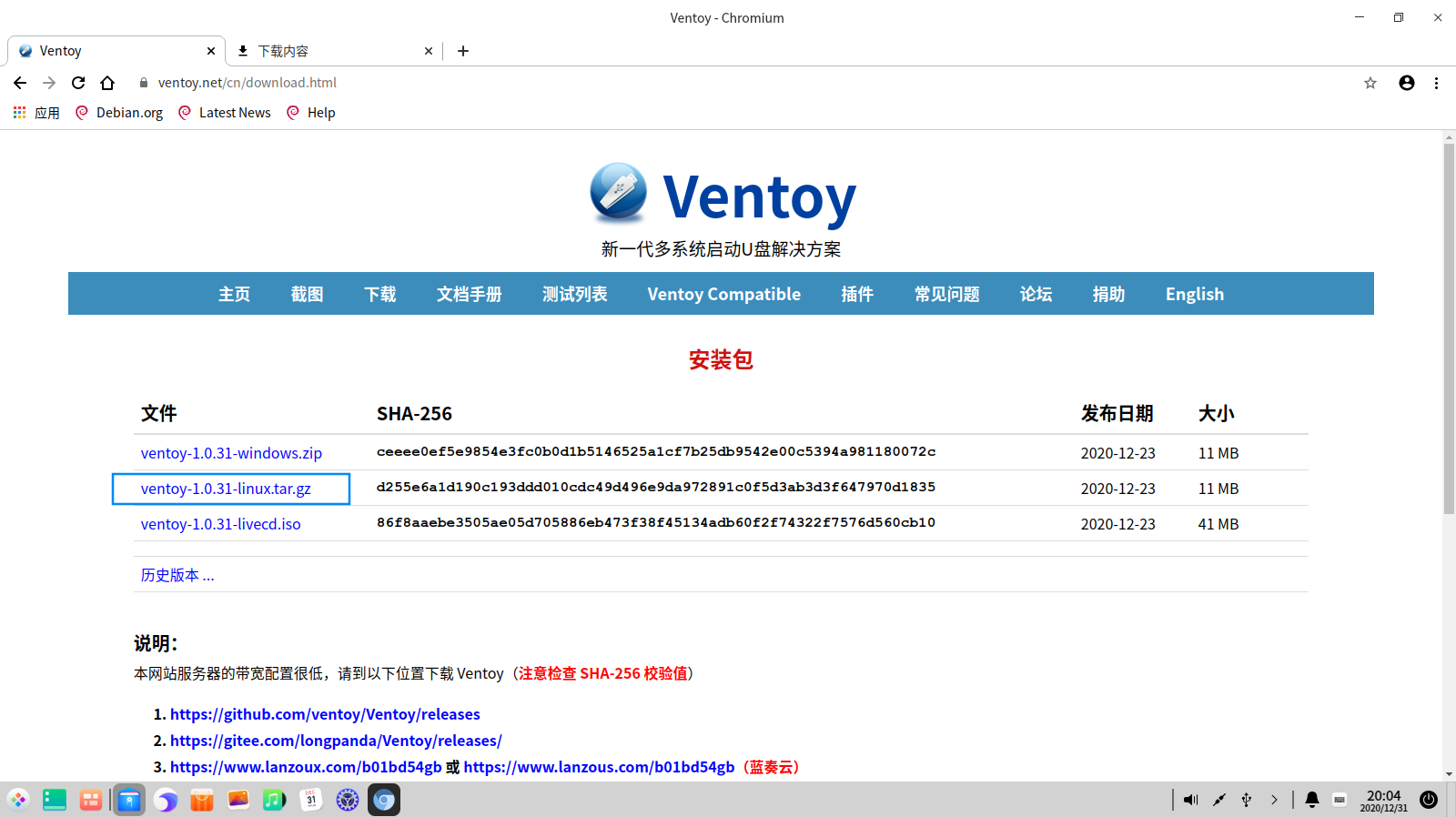This screenshot has width=1456, height=817.
Task: Open the Help bookmark
Action: tap(311, 113)
